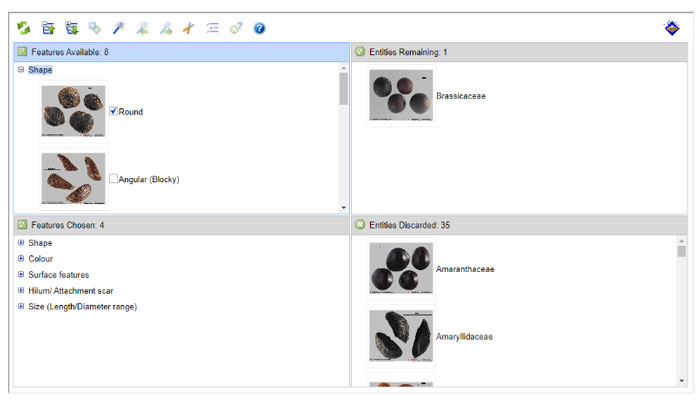The height and width of the screenshot is (402, 700).
Task: Expand Colour under Features Chosen
Action: click(21, 259)
